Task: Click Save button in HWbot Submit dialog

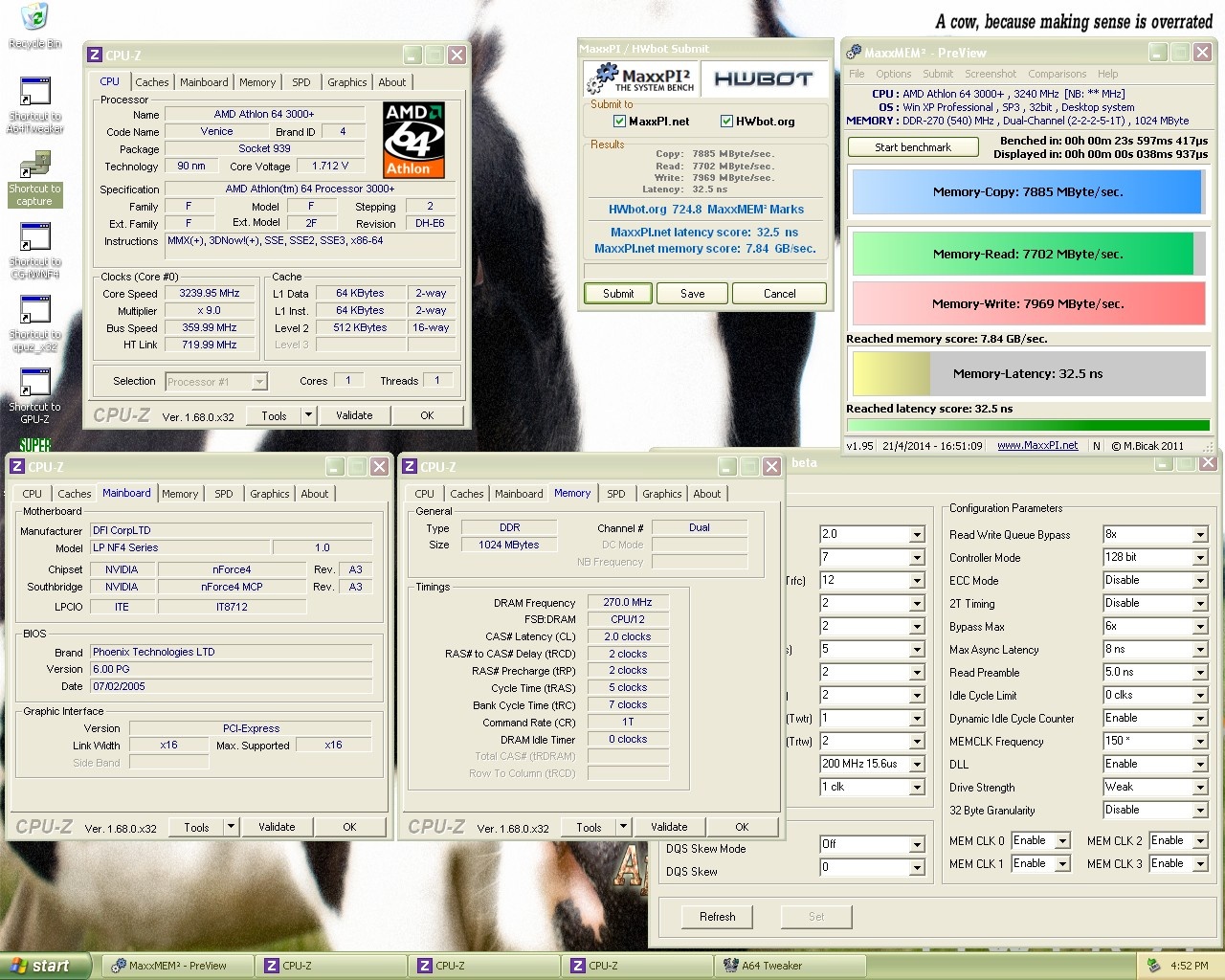Action: coord(693,294)
